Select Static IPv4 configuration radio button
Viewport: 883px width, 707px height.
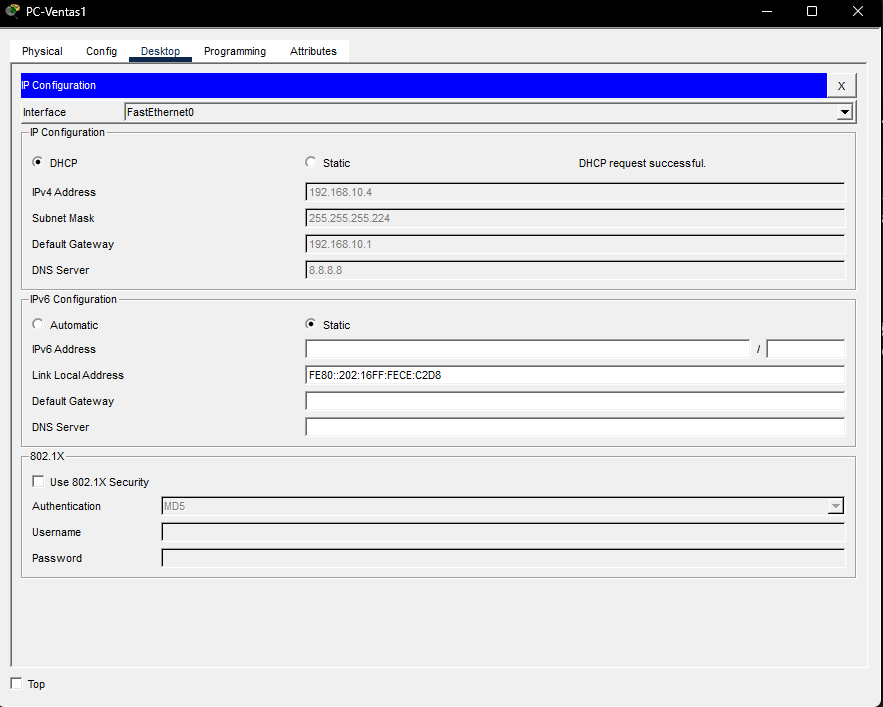pyautogui.click(x=310, y=162)
